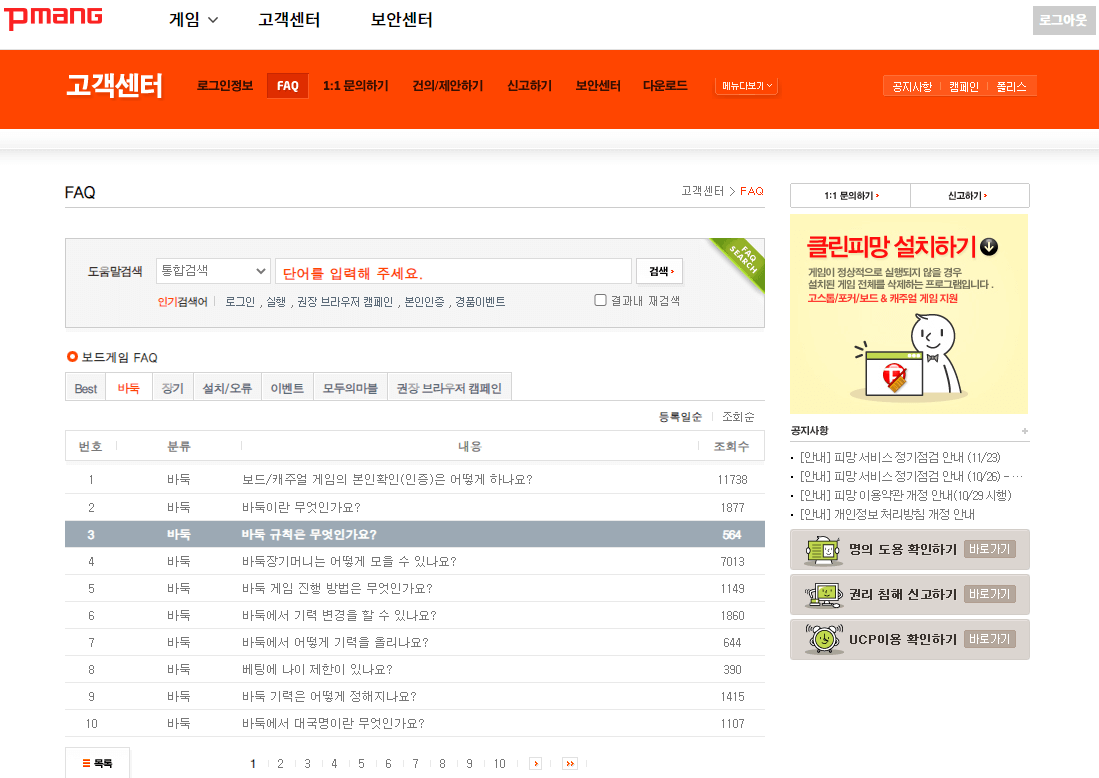
Task: Enable the 결과내 재검색 checkbox
Action: 600,300
